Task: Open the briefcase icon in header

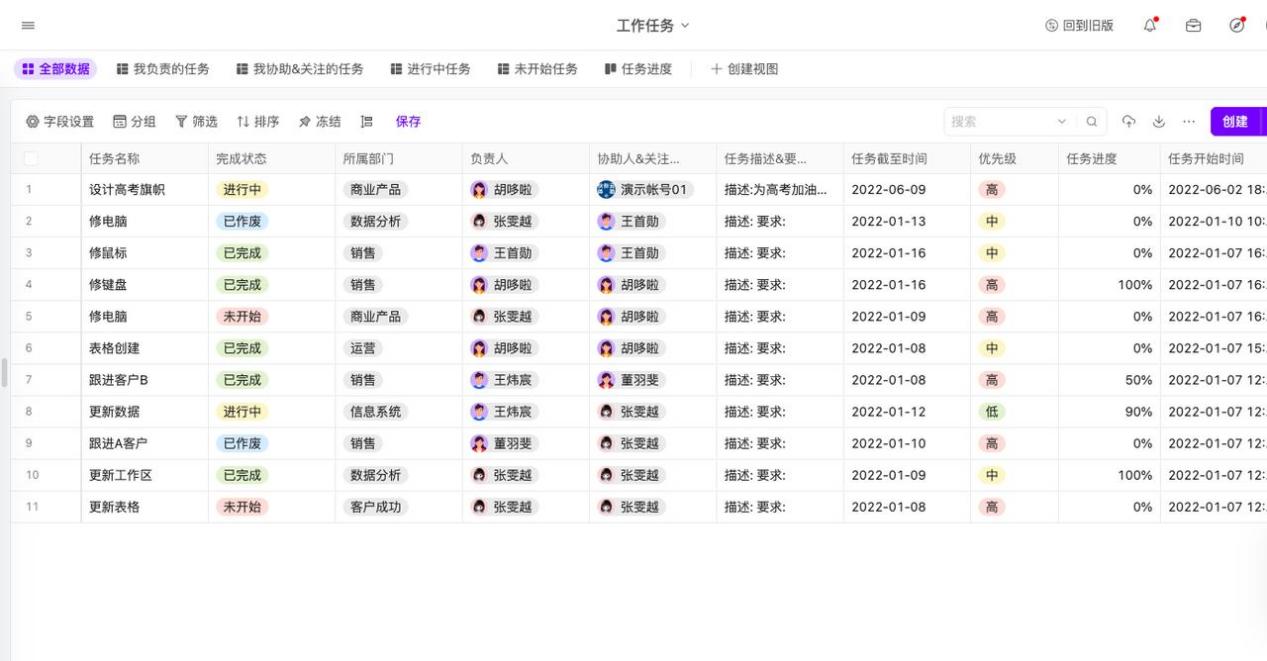Action: [x=1193, y=25]
